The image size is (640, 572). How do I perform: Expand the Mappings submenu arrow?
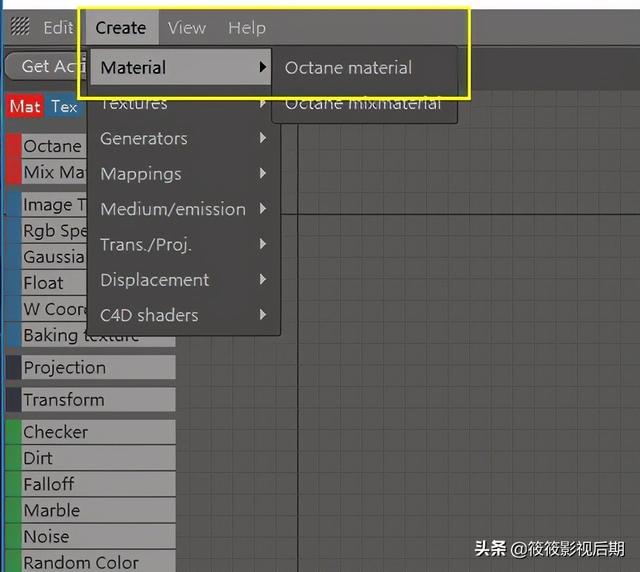(x=263, y=173)
